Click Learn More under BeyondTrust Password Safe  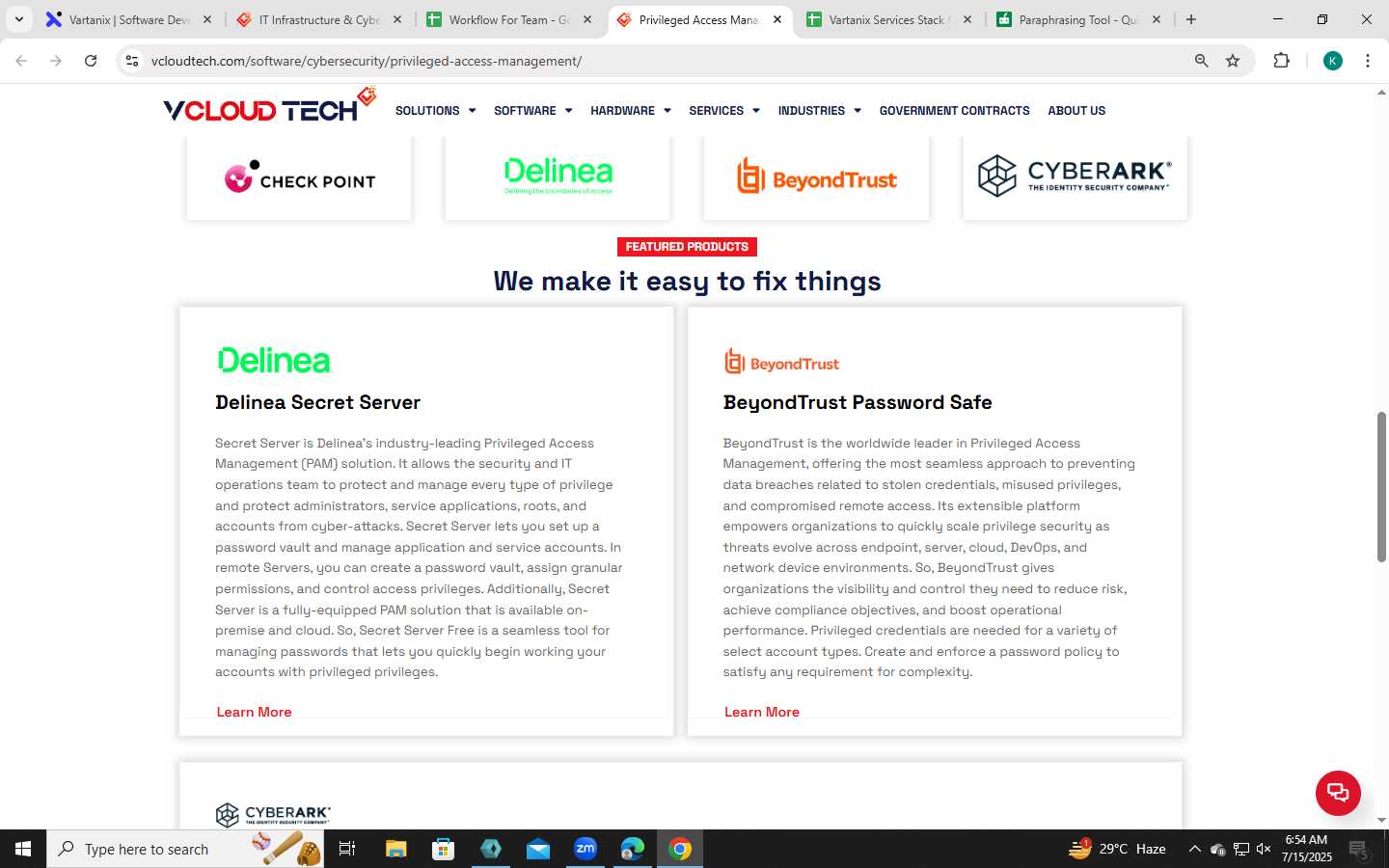[762, 712]
